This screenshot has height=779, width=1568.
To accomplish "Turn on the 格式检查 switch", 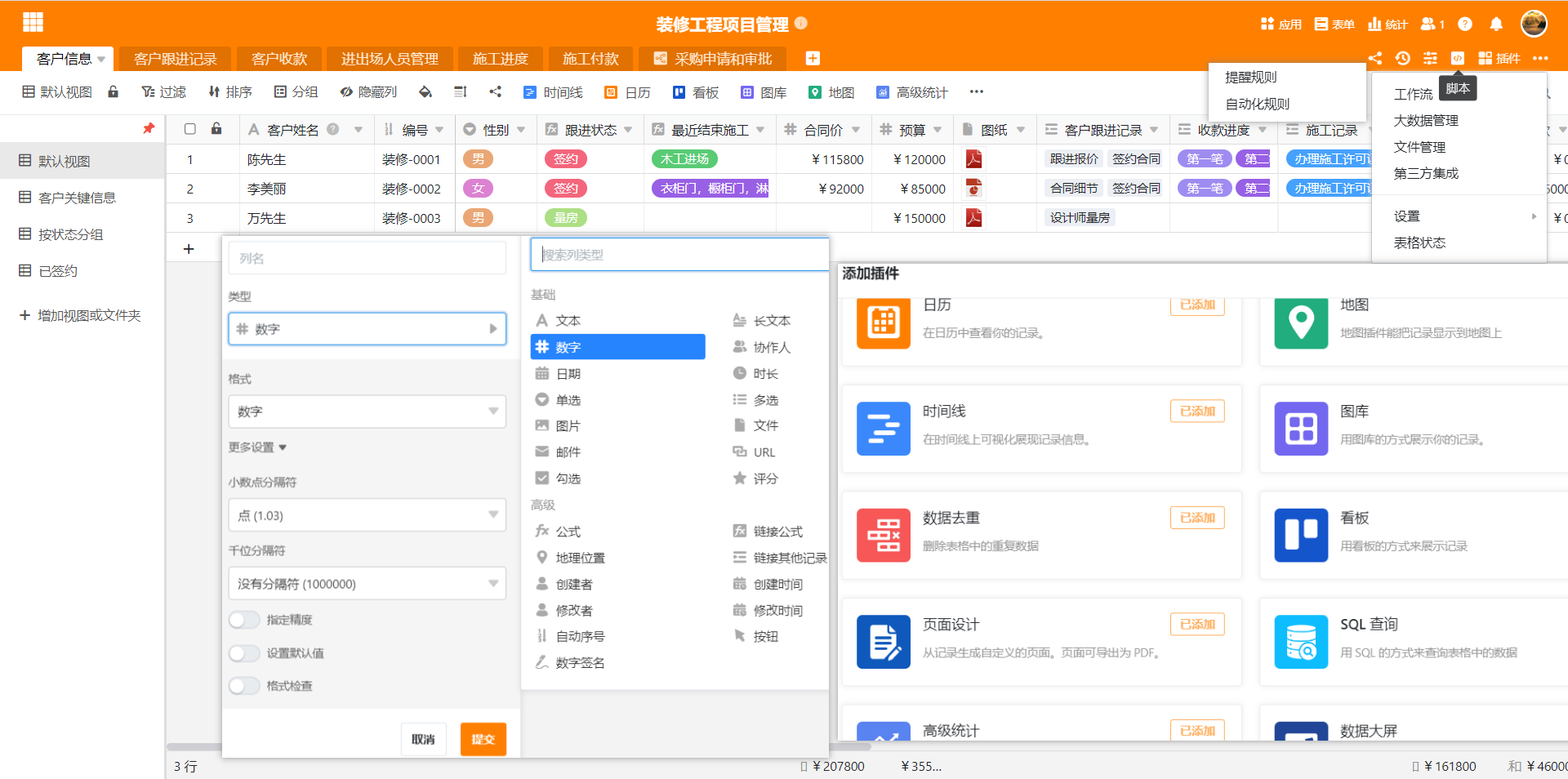I will pyautogui.click(x=243, y=686).
